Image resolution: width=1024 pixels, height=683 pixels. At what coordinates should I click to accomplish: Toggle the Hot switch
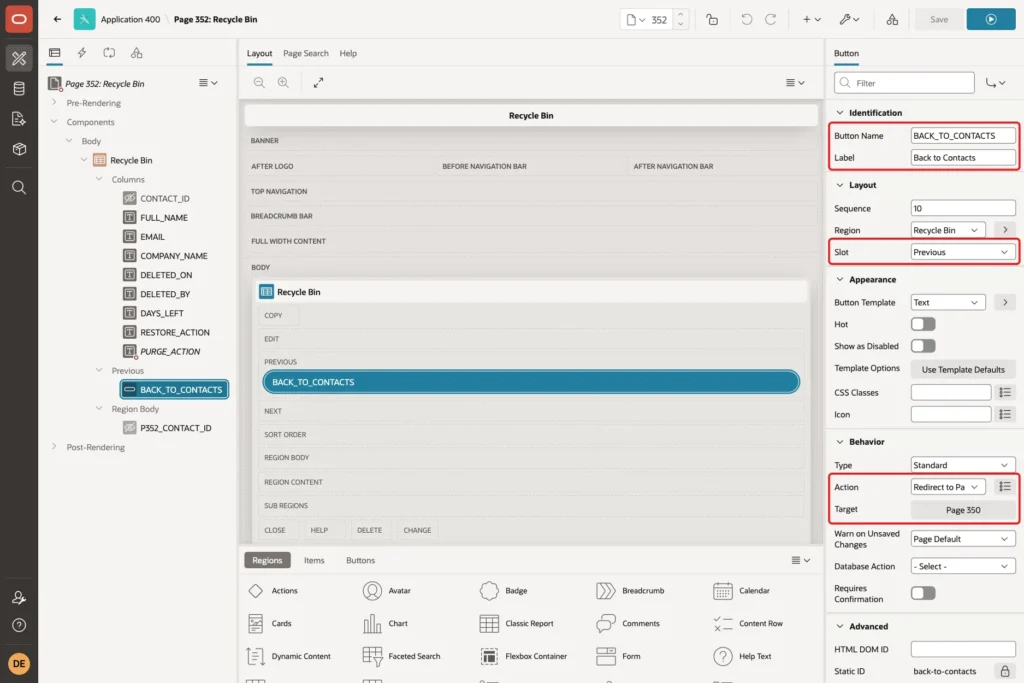click(923, 324)
